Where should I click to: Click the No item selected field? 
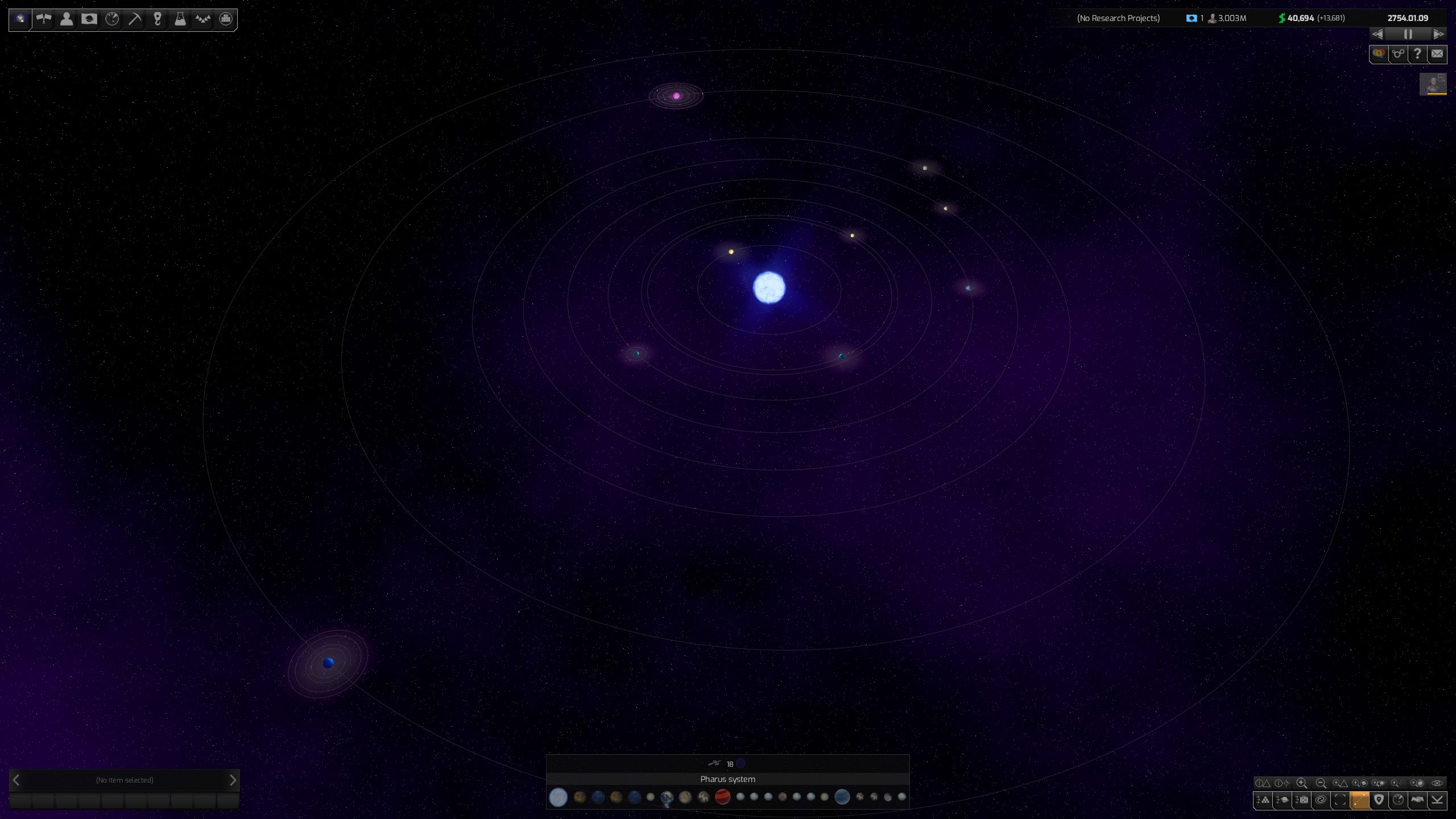click(x=125, y=780)
